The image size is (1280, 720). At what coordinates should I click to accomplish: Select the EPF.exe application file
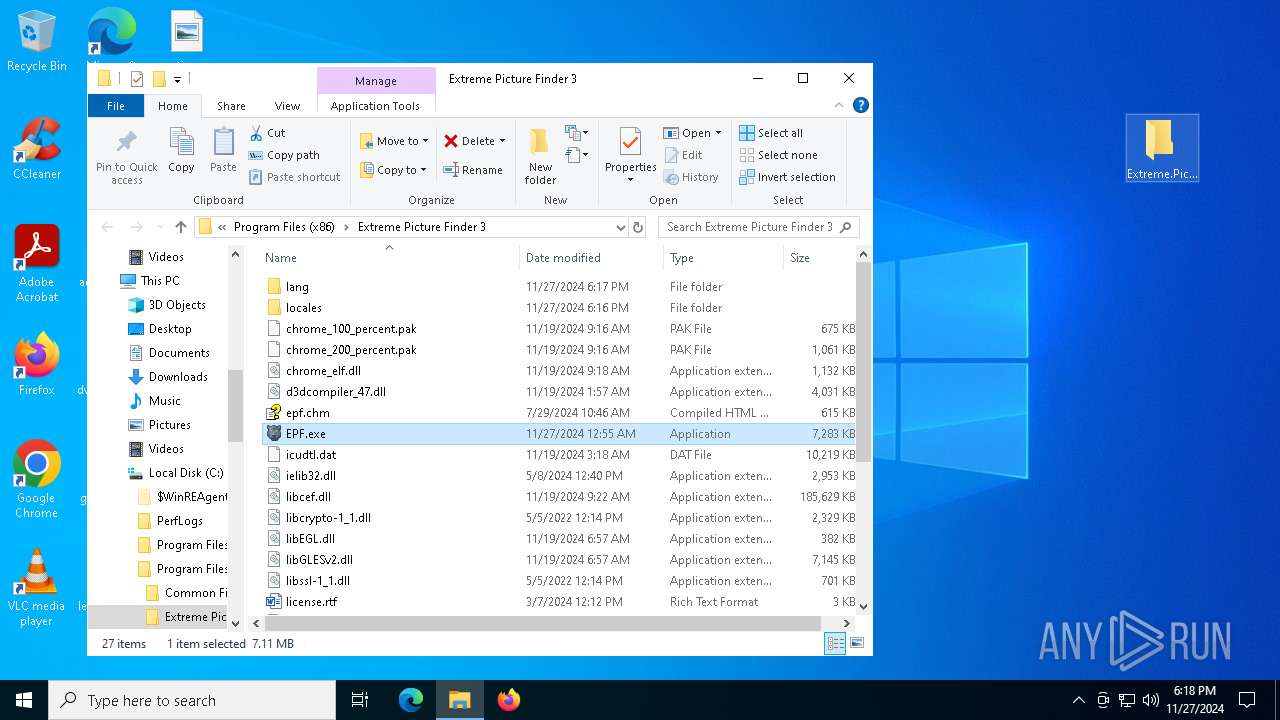pos(558,434)
